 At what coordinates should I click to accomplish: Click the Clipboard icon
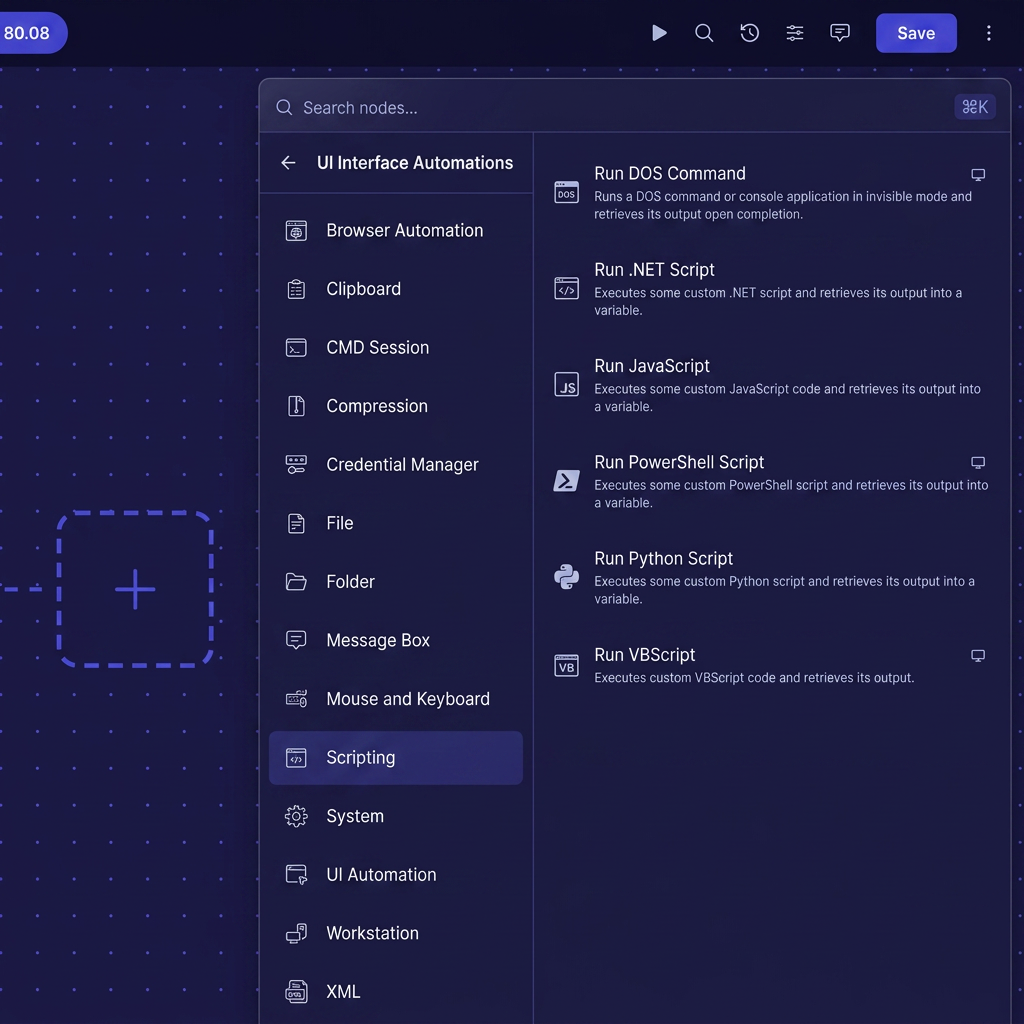pos(296,289)
